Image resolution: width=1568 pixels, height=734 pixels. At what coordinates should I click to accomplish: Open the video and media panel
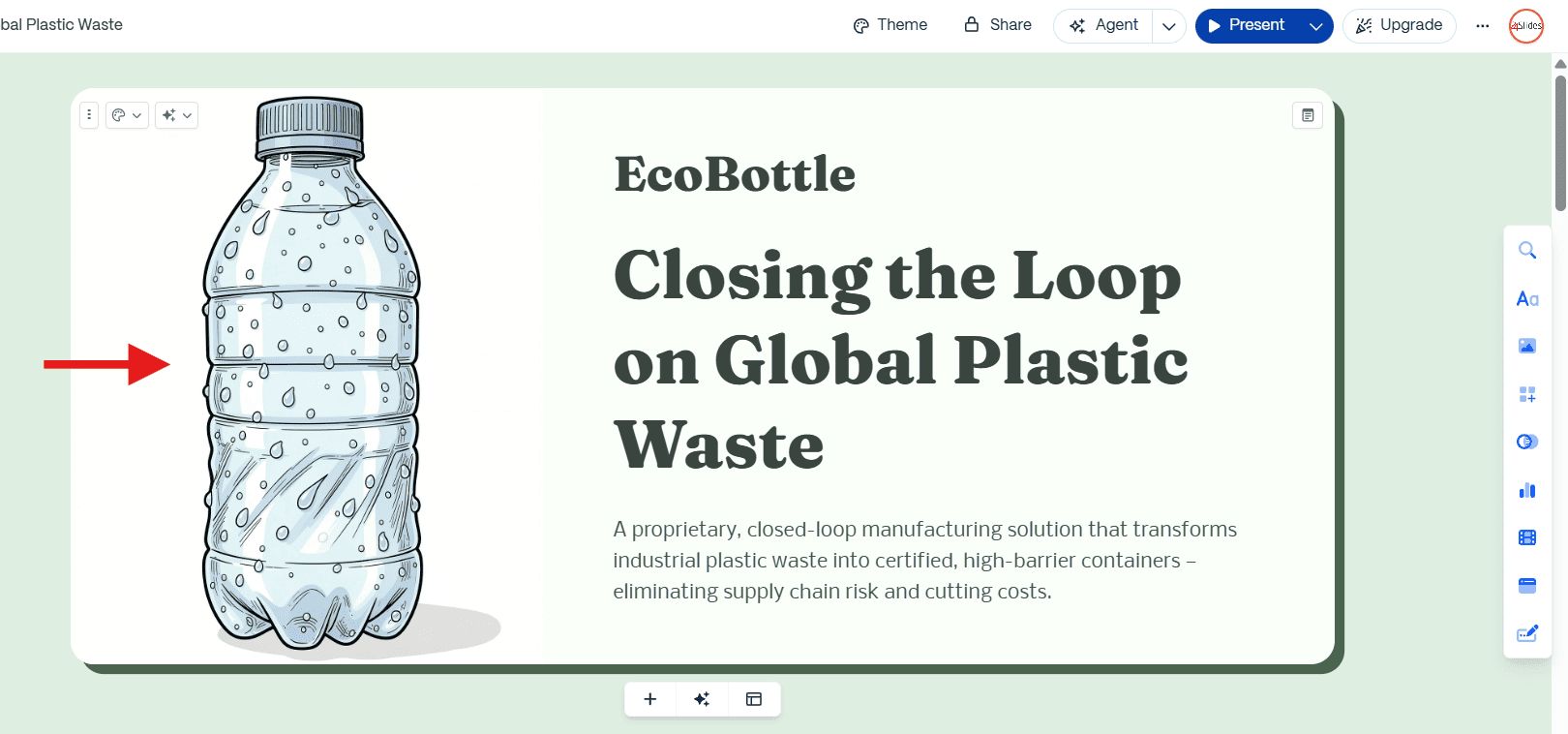[1527, 537]
